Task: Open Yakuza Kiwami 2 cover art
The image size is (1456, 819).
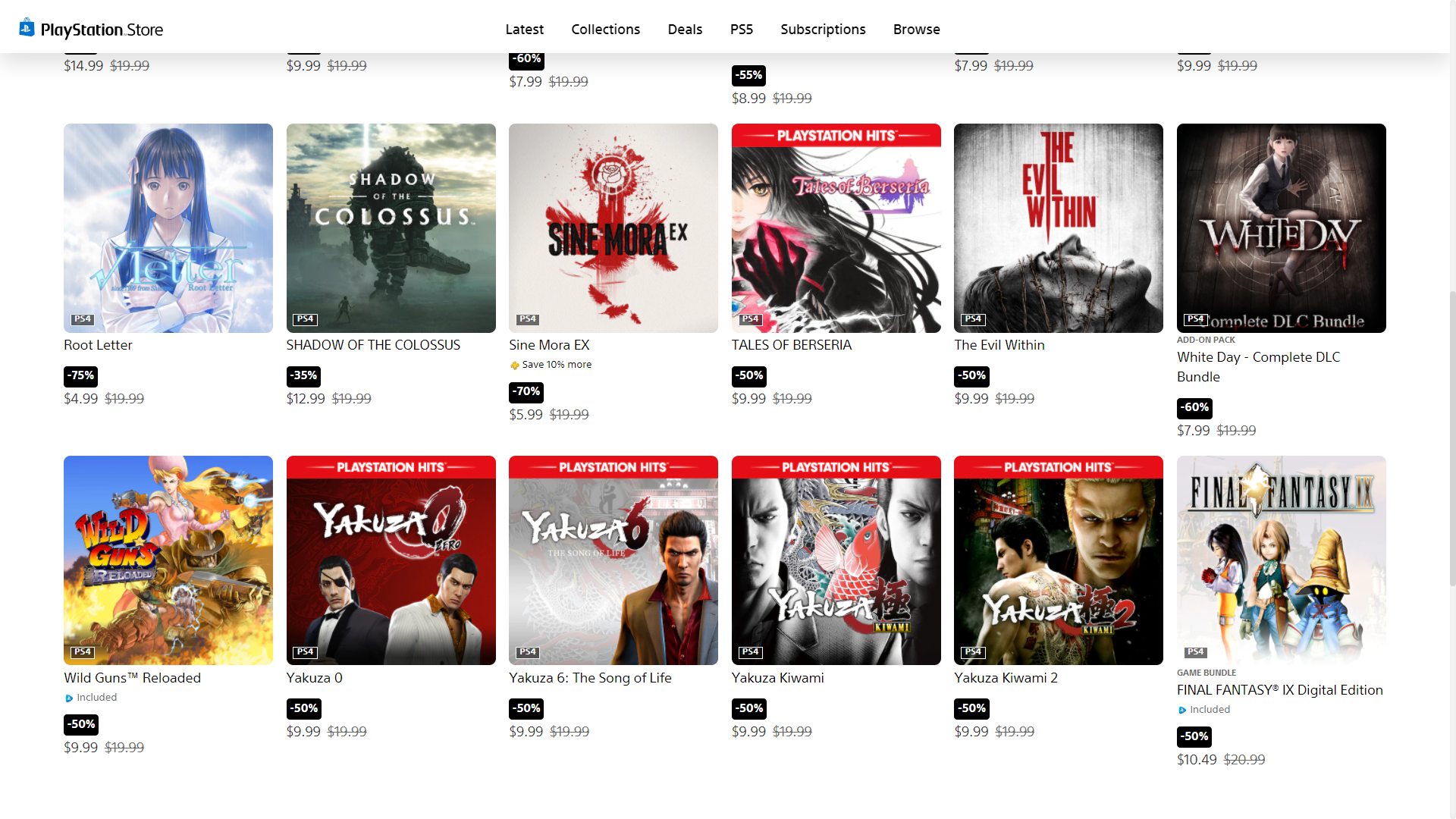Action: (1059, 560)
